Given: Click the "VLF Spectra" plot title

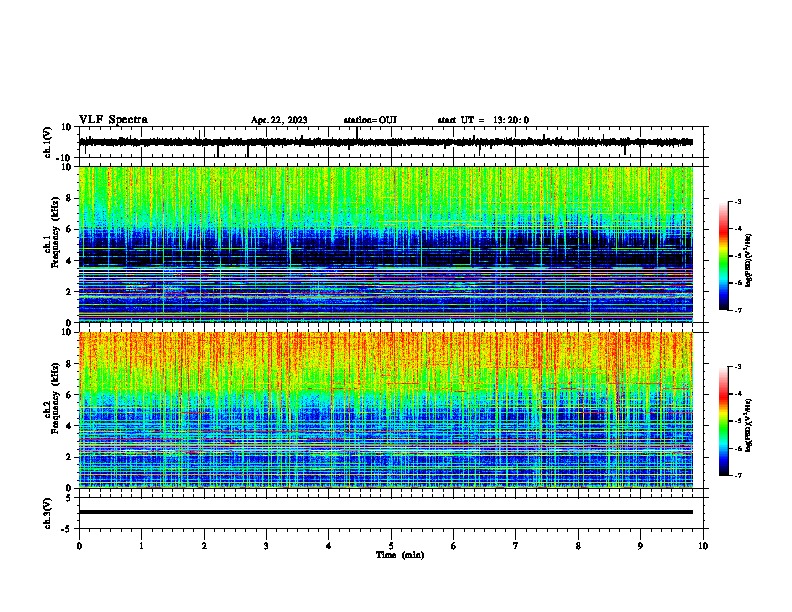Looking at the screenshot, I should pyautogui.click(x=113, y=120).
